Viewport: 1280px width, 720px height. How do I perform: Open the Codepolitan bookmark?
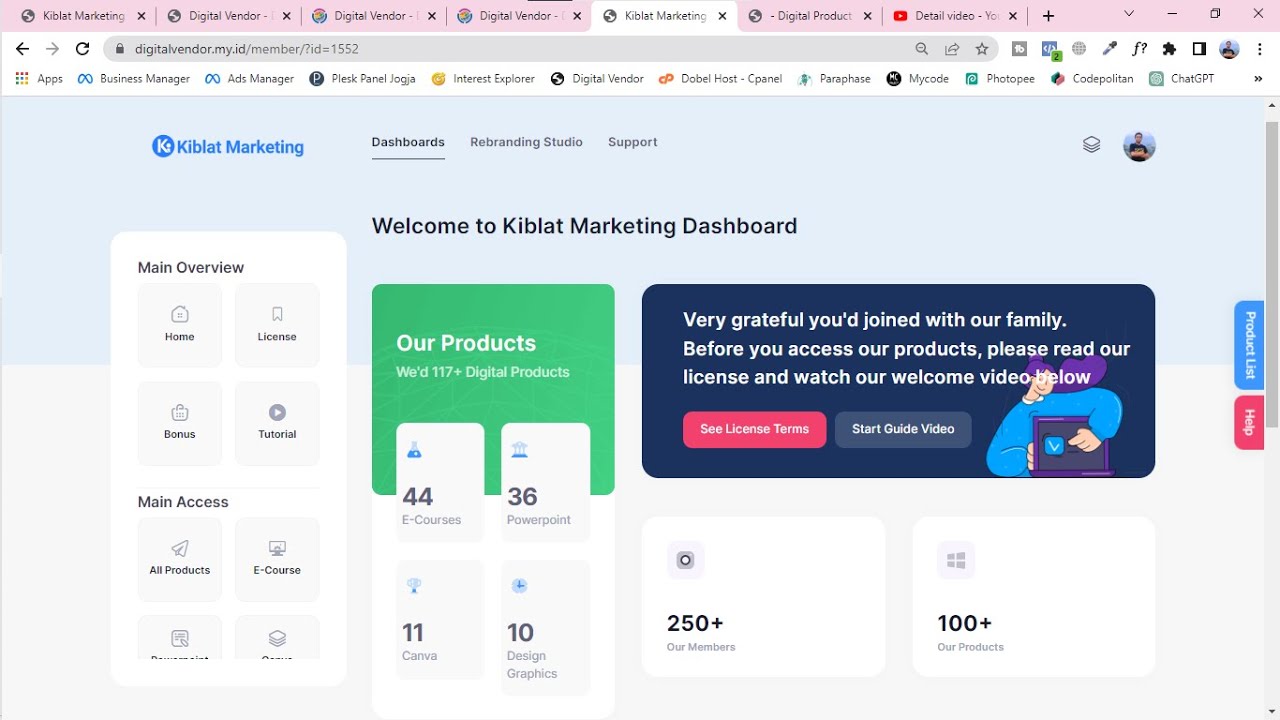[x=1092, y=78]
